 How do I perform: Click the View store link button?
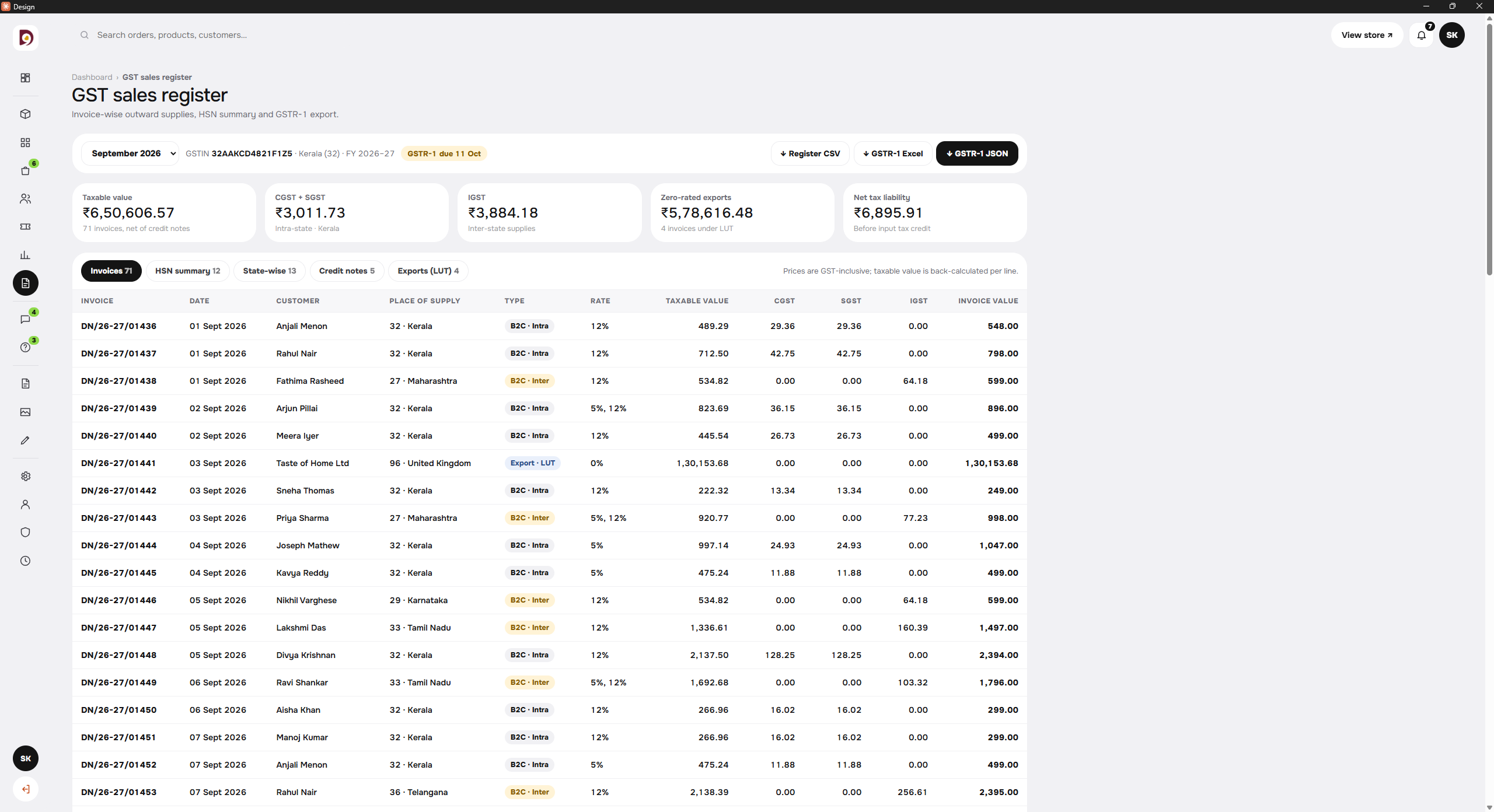click(1367, 35)
